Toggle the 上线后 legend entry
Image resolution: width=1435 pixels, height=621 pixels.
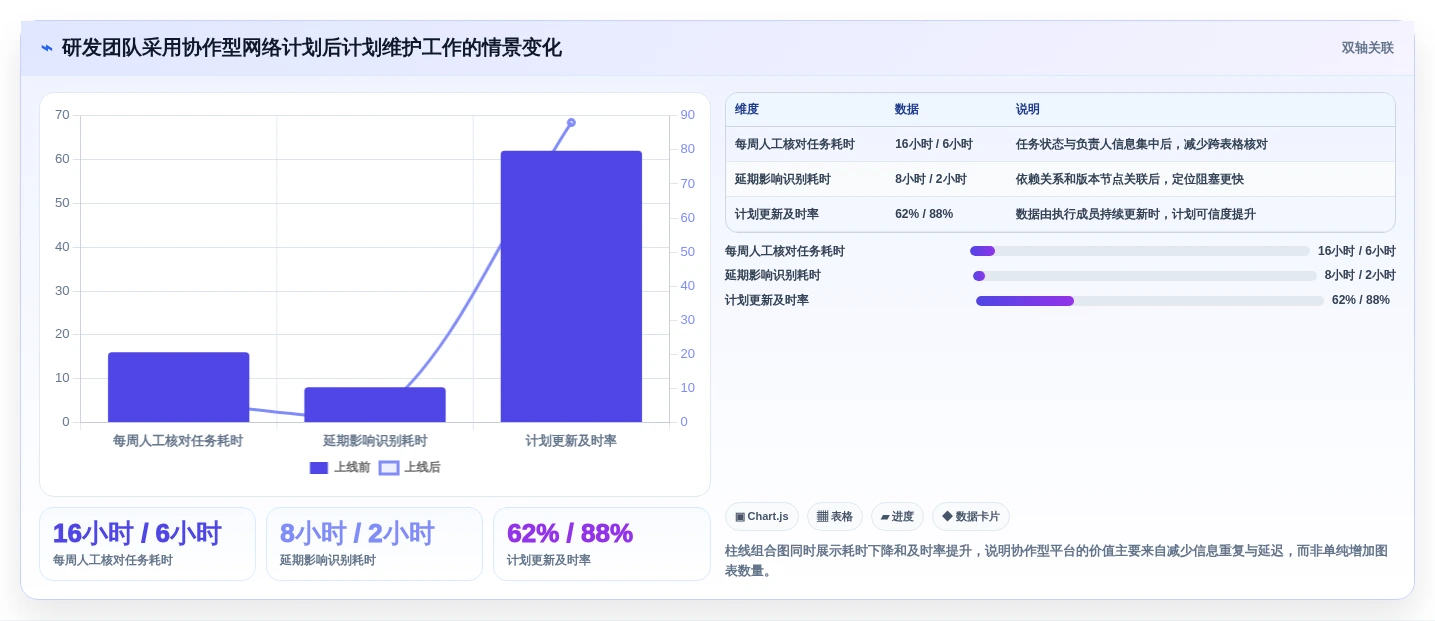point(410,467)
